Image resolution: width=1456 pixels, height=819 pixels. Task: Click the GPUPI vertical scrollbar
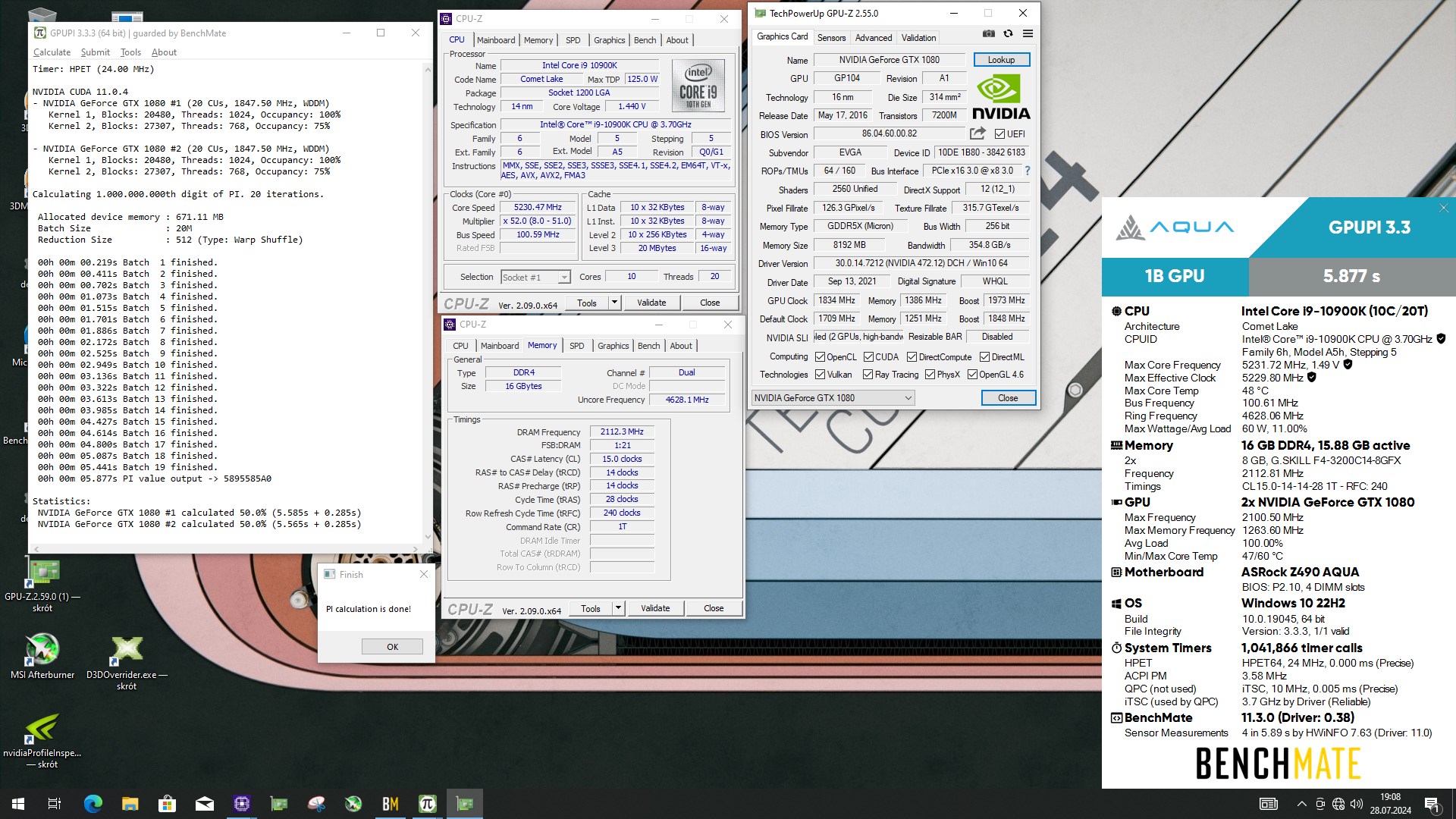coord(428,302)
